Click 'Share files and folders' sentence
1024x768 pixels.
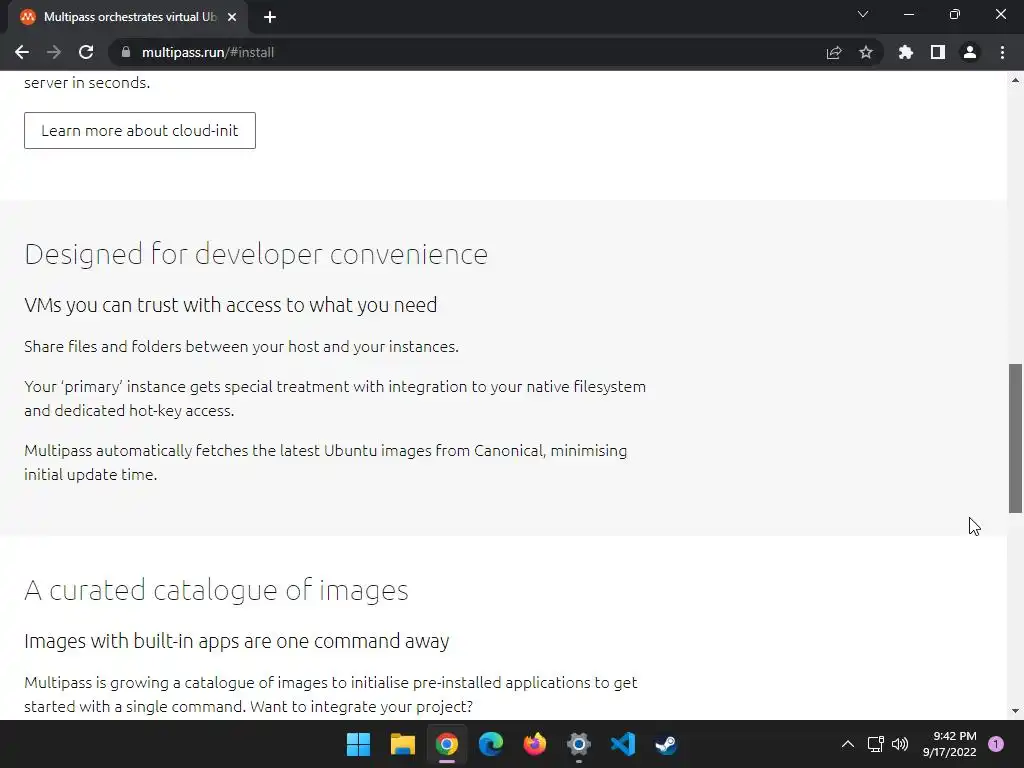click(242, 347)
